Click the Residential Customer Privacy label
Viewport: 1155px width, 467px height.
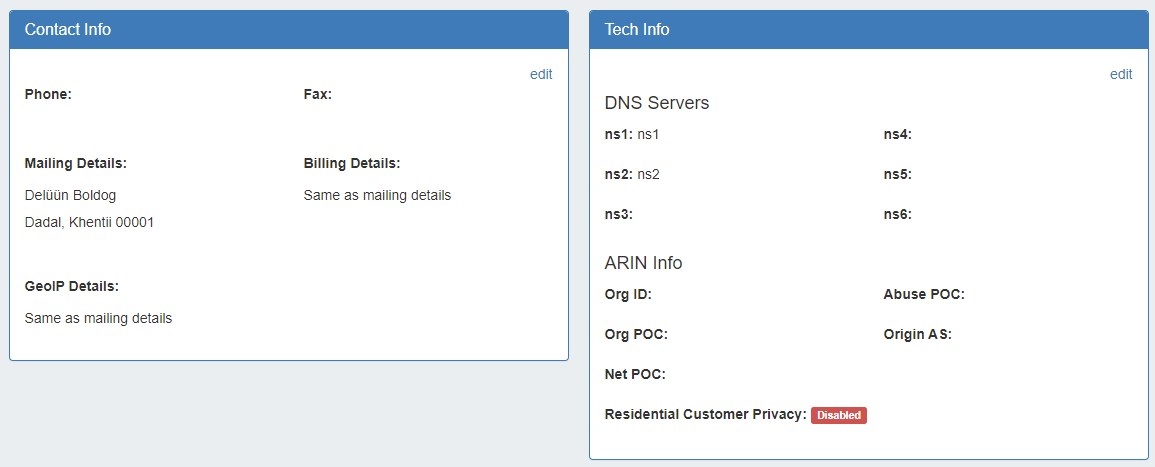tap(705, 414)
